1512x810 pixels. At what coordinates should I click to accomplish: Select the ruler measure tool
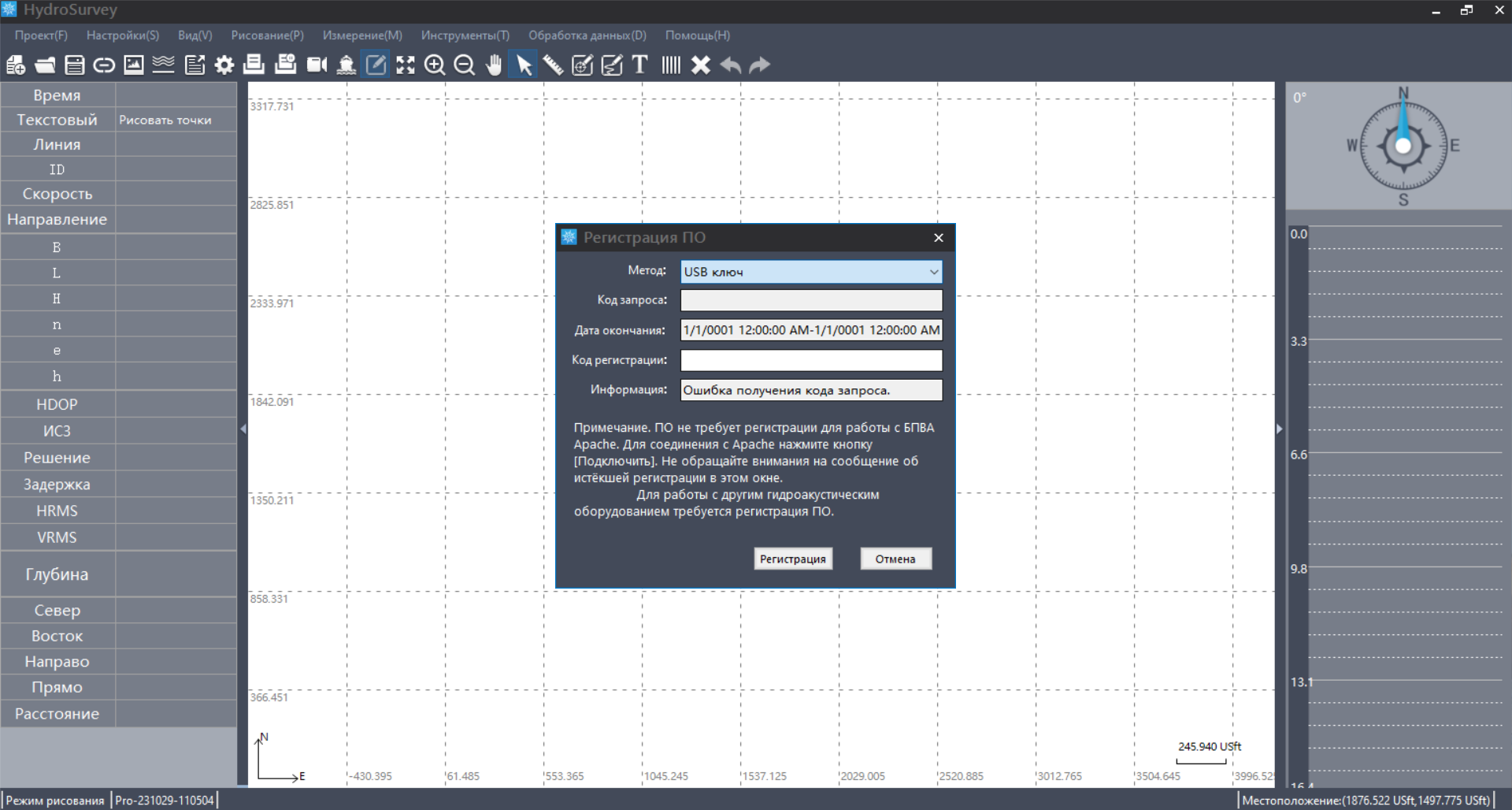(x=553, y=65)
